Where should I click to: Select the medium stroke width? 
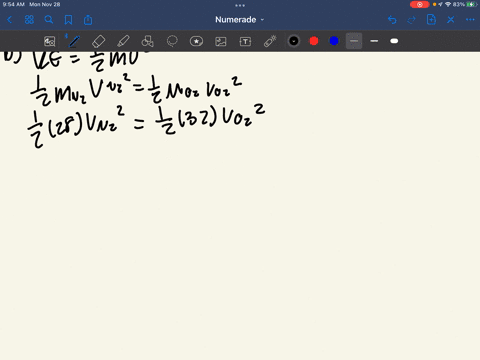tap(374, 41)
